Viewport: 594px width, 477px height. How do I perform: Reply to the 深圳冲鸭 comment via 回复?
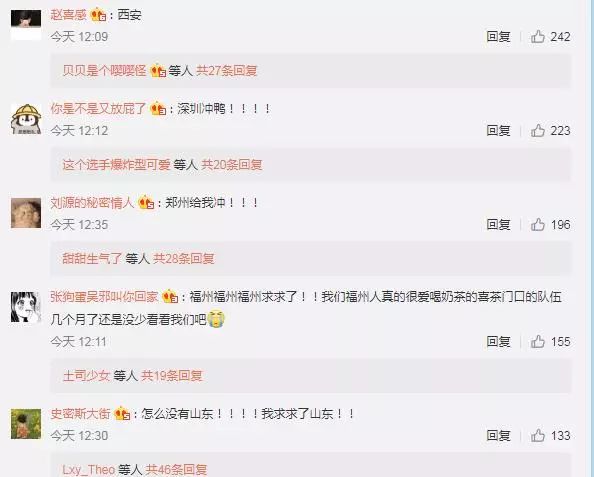pyautogui.click(x=498, y=130)
